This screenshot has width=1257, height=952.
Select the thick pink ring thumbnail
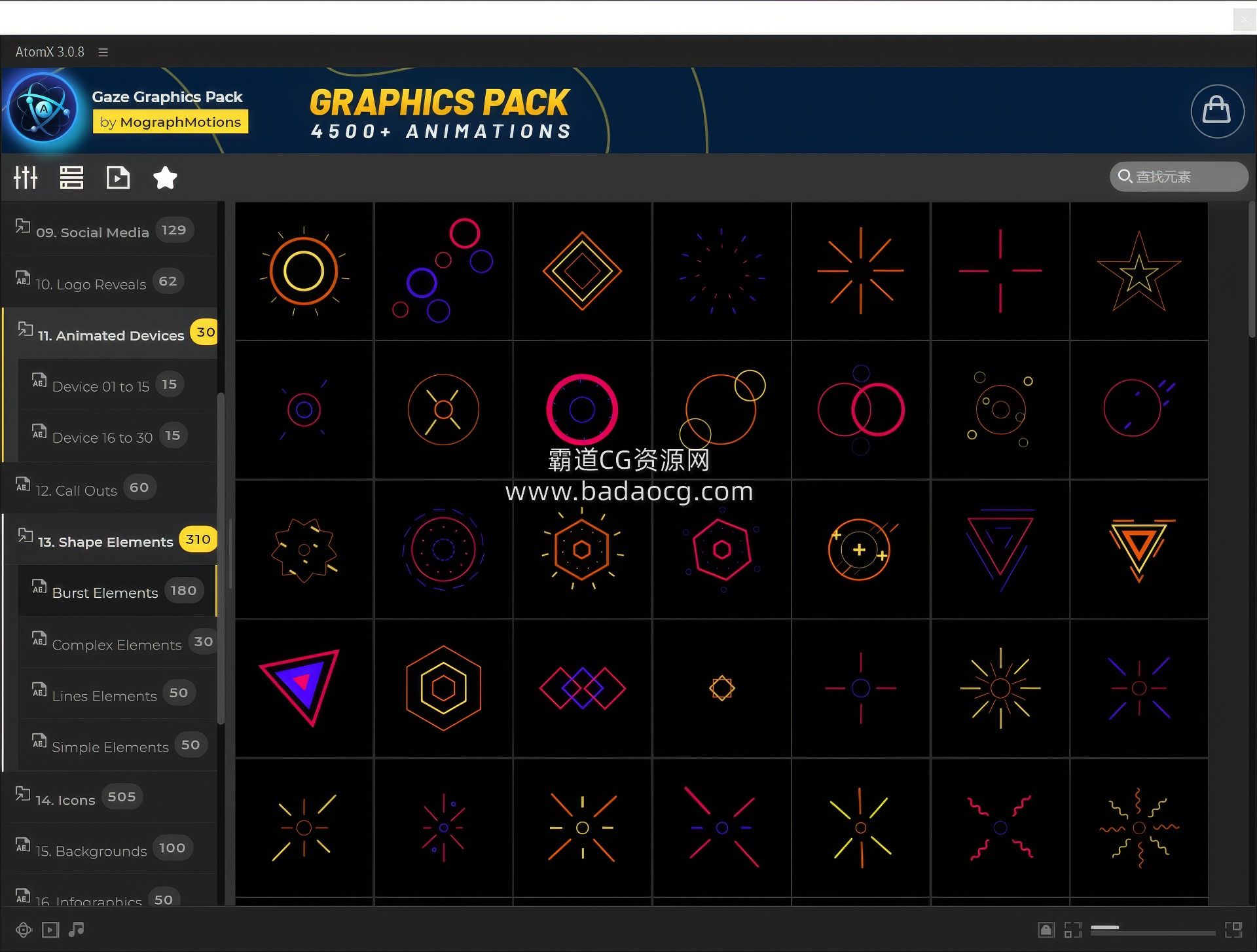[582, 410]
